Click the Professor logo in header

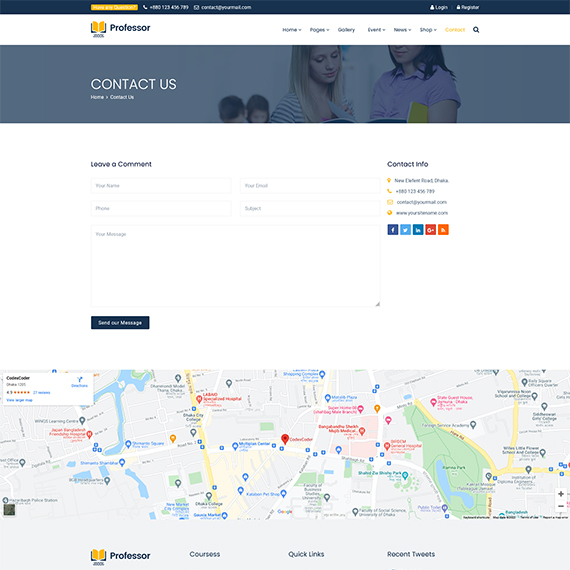tap(120, 29)
